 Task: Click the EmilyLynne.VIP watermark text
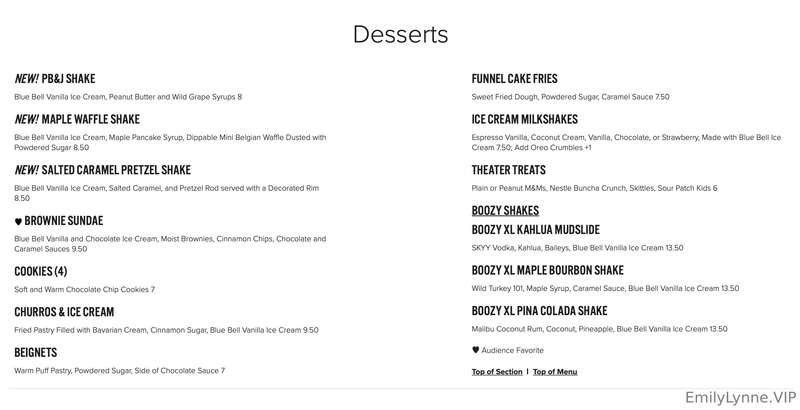[x=740, y=398]
